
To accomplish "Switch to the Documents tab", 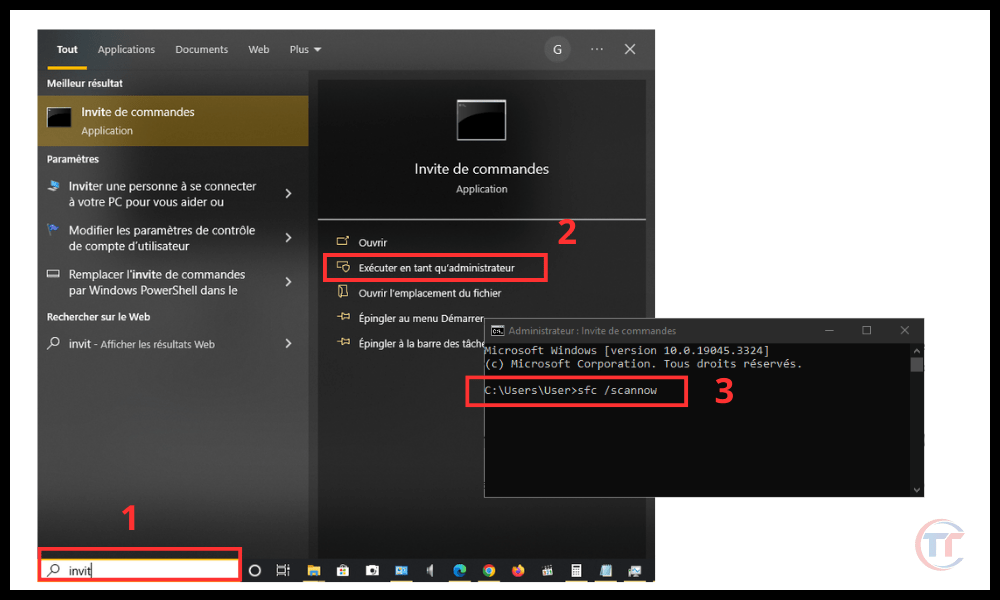I will [202, 50].
